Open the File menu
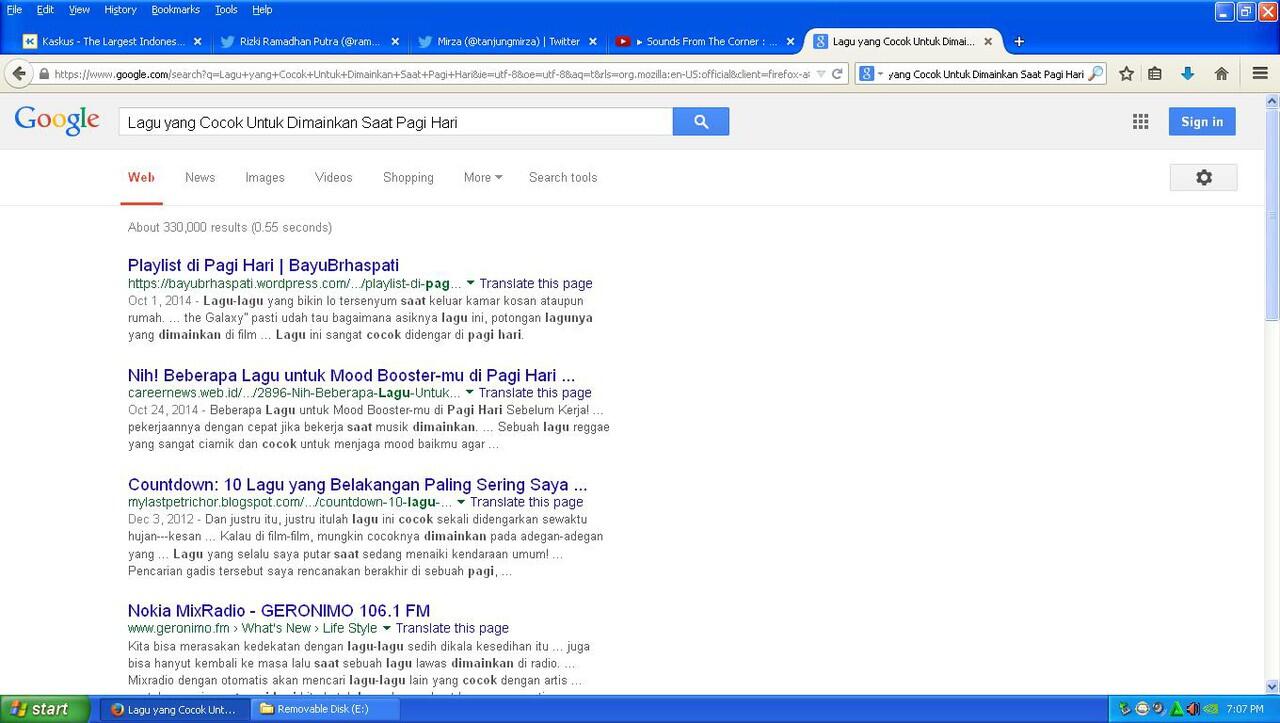This screenshot has height=723, width=1280. click(x=14, y=9)
